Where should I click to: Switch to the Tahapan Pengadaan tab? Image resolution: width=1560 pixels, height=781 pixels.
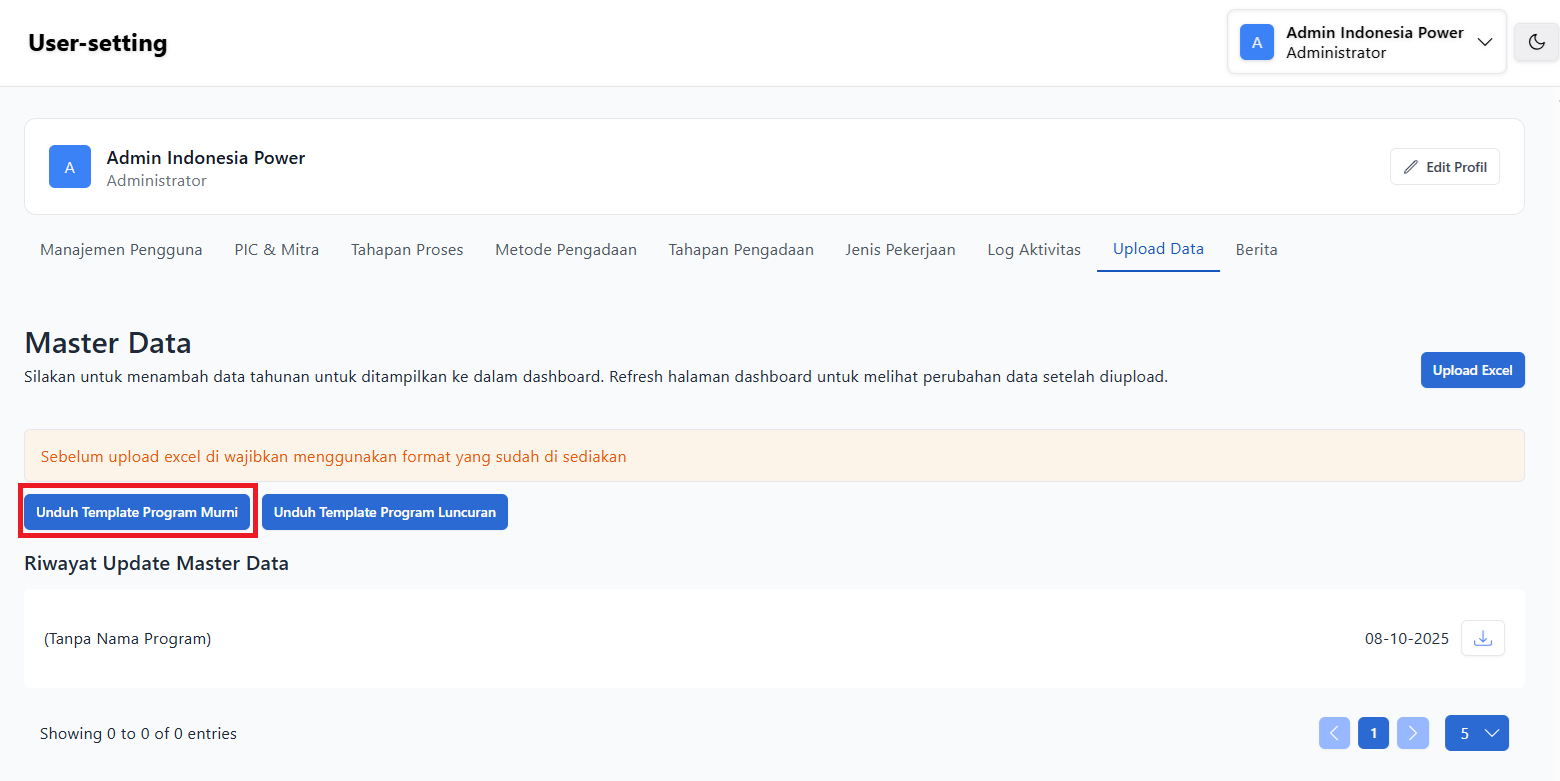coord(741,250)
